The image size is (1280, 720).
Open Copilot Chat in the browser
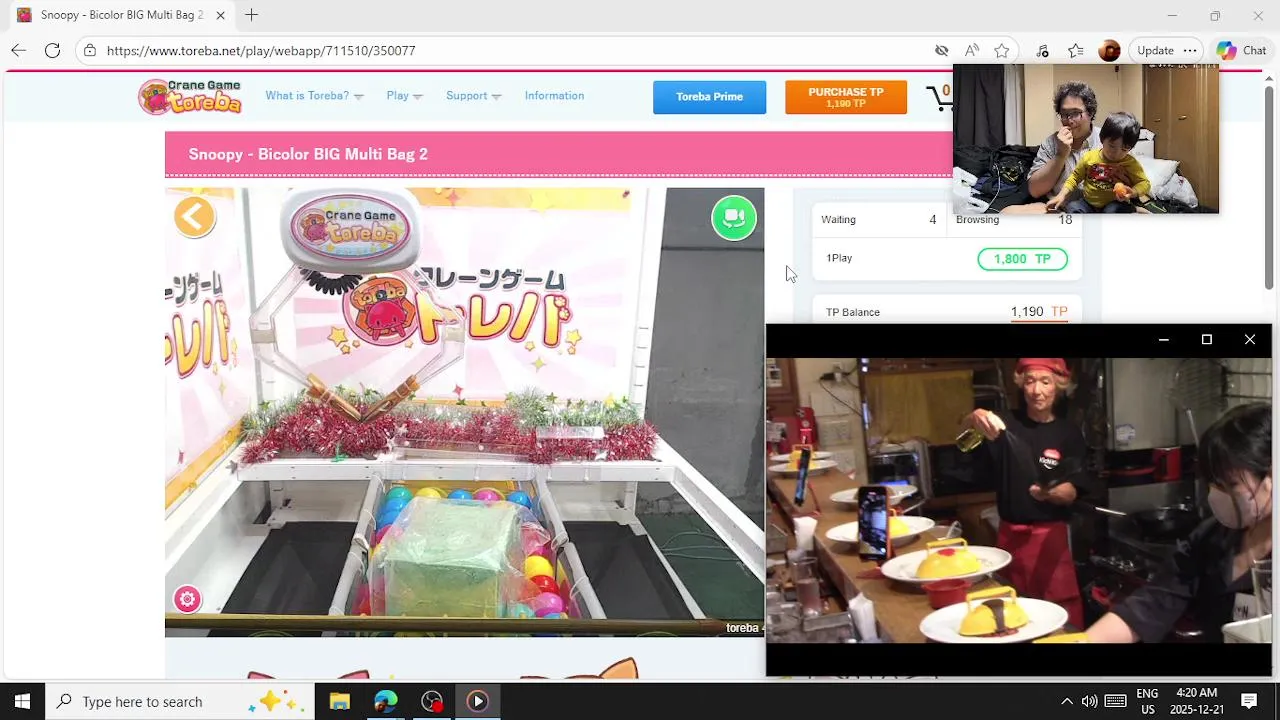click(x=1242, y=50)
